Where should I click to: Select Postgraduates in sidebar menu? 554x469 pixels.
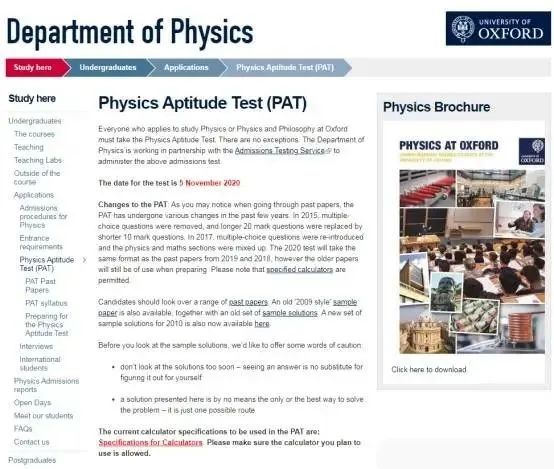coord(32,460)
